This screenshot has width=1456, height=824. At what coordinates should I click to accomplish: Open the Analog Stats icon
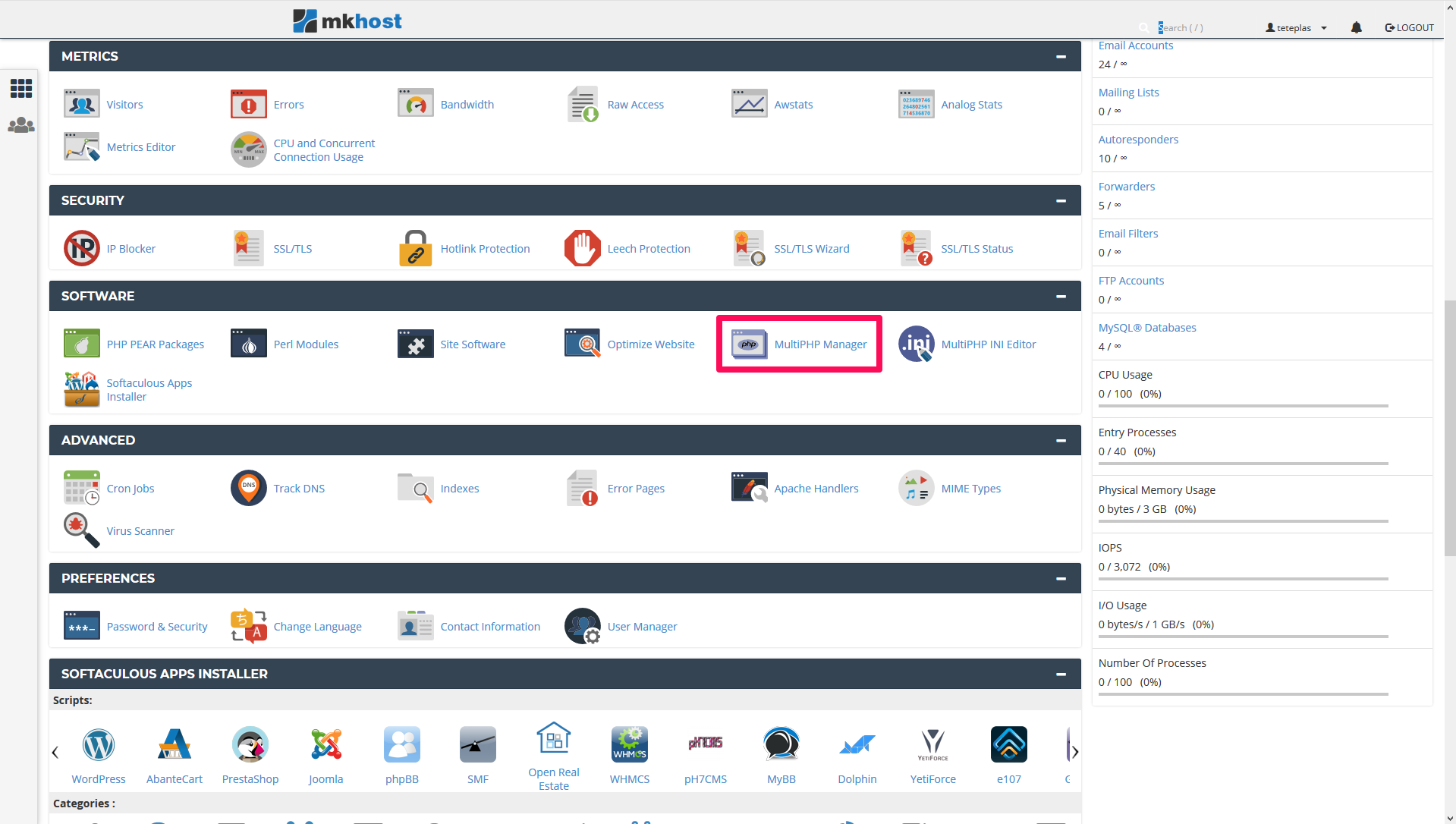[x=917, y=104]
